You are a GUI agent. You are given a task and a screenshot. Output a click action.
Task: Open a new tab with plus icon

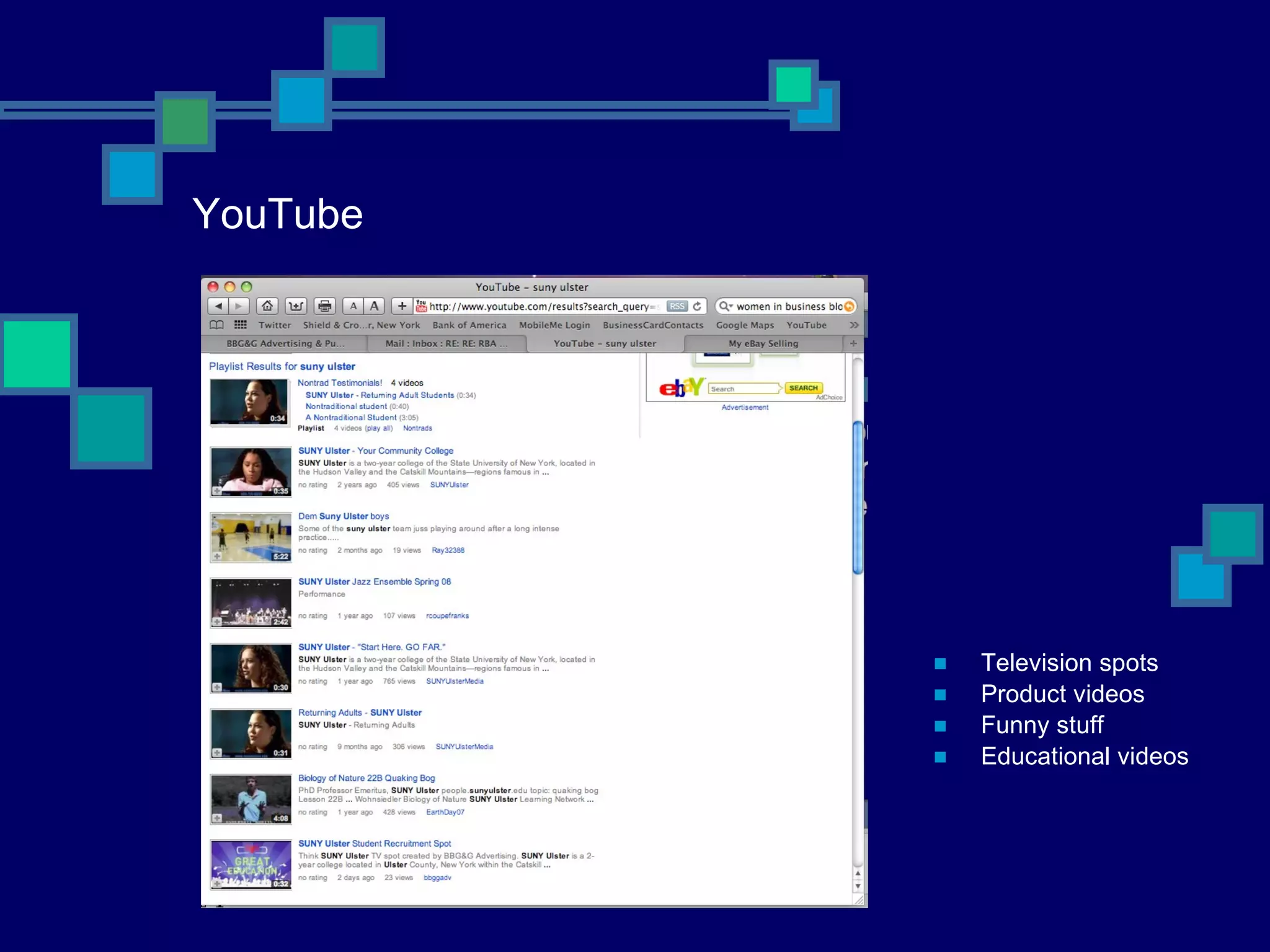(x=853, y=343)
